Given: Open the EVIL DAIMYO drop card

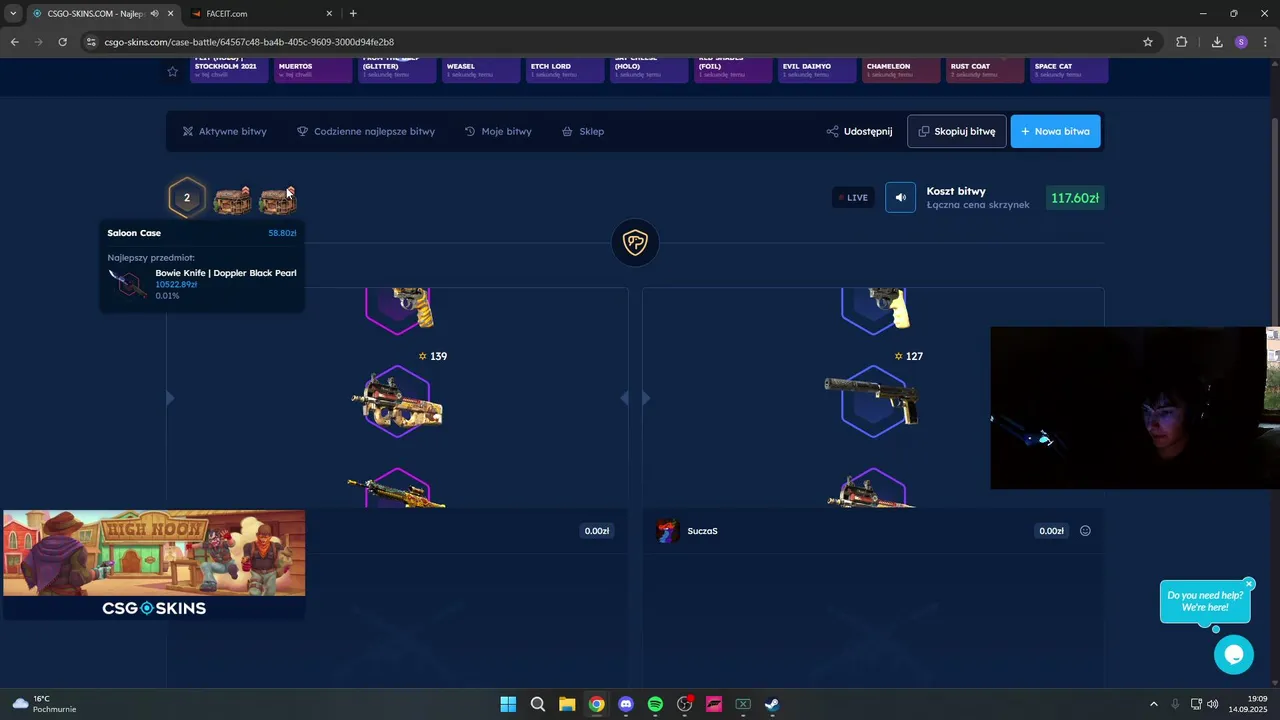Looking at the screenshot, I should [817, 70].
